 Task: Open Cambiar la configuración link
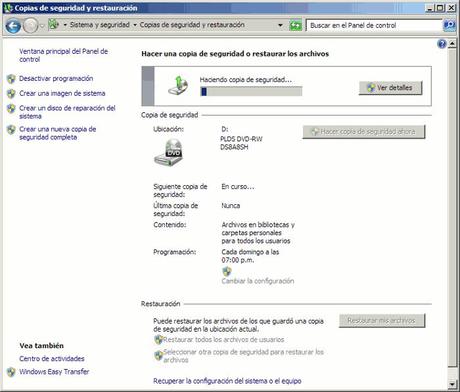(258, 281)
